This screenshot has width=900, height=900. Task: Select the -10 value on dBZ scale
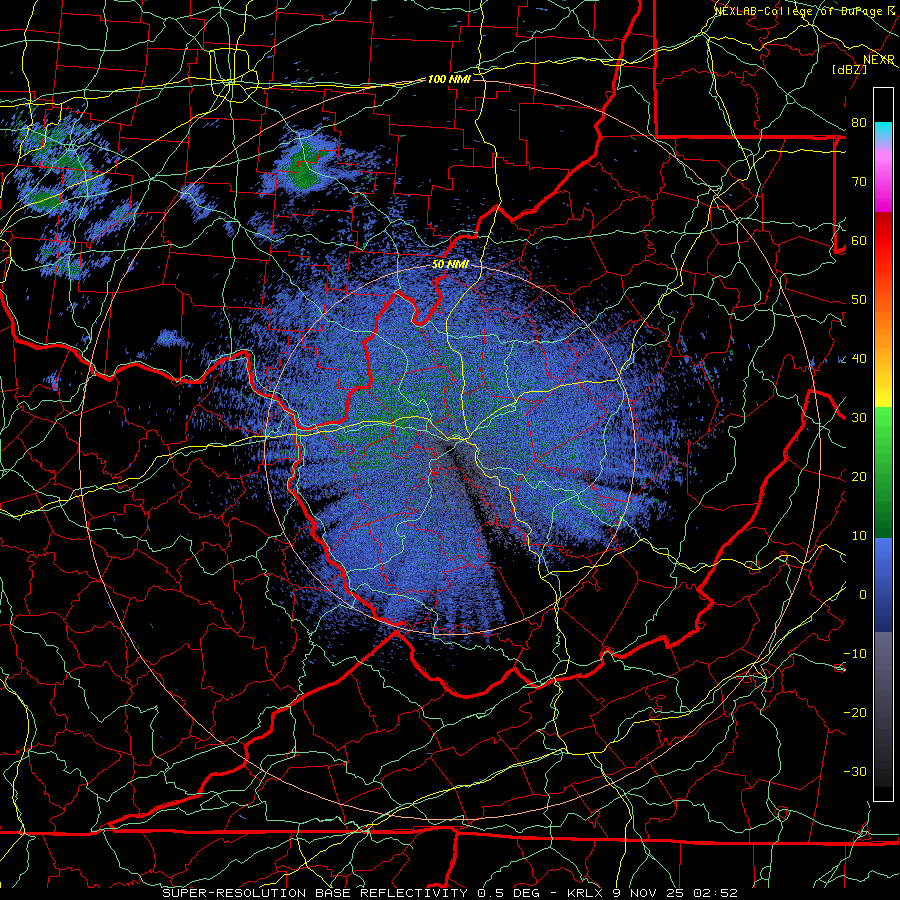coord(855,654)
